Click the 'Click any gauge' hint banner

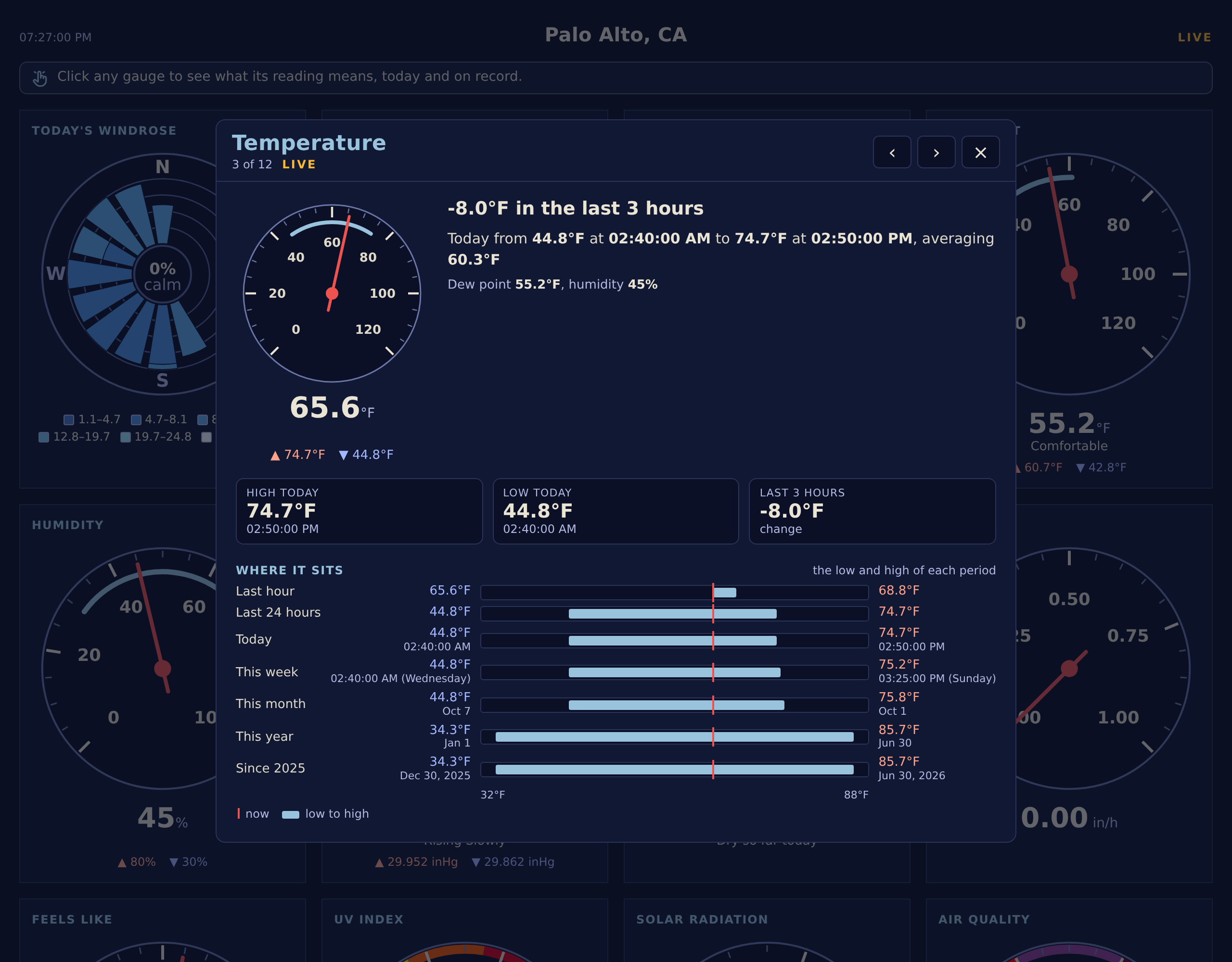click(616, 78)
